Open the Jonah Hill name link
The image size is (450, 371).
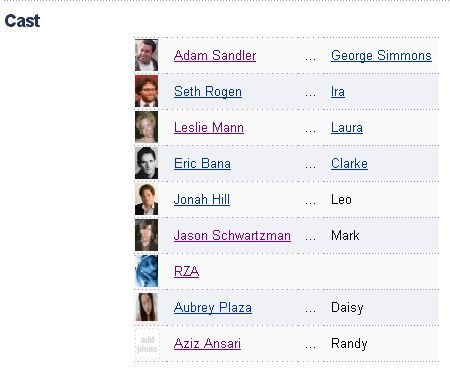202,199
